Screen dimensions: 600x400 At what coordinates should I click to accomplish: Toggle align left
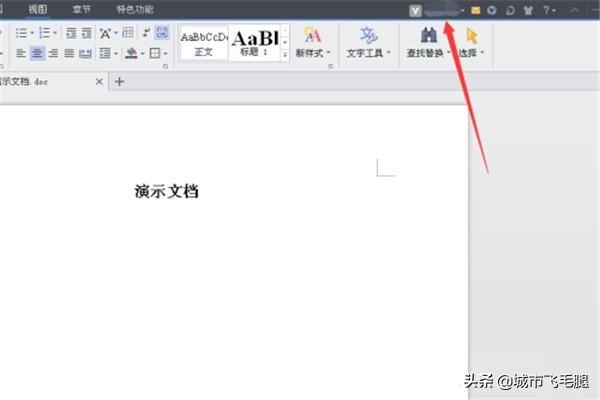[21, 53]
